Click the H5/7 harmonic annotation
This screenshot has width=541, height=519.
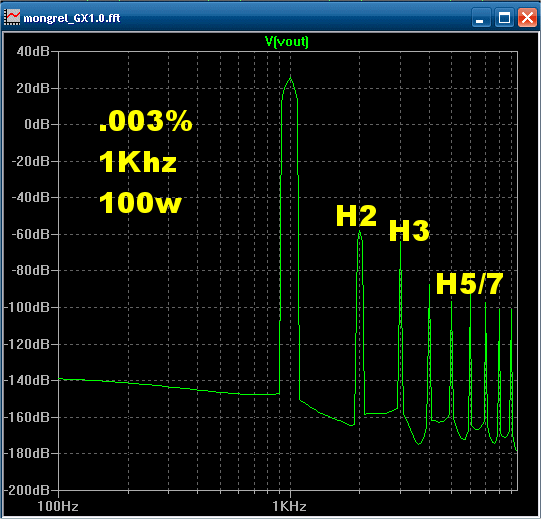469,284
